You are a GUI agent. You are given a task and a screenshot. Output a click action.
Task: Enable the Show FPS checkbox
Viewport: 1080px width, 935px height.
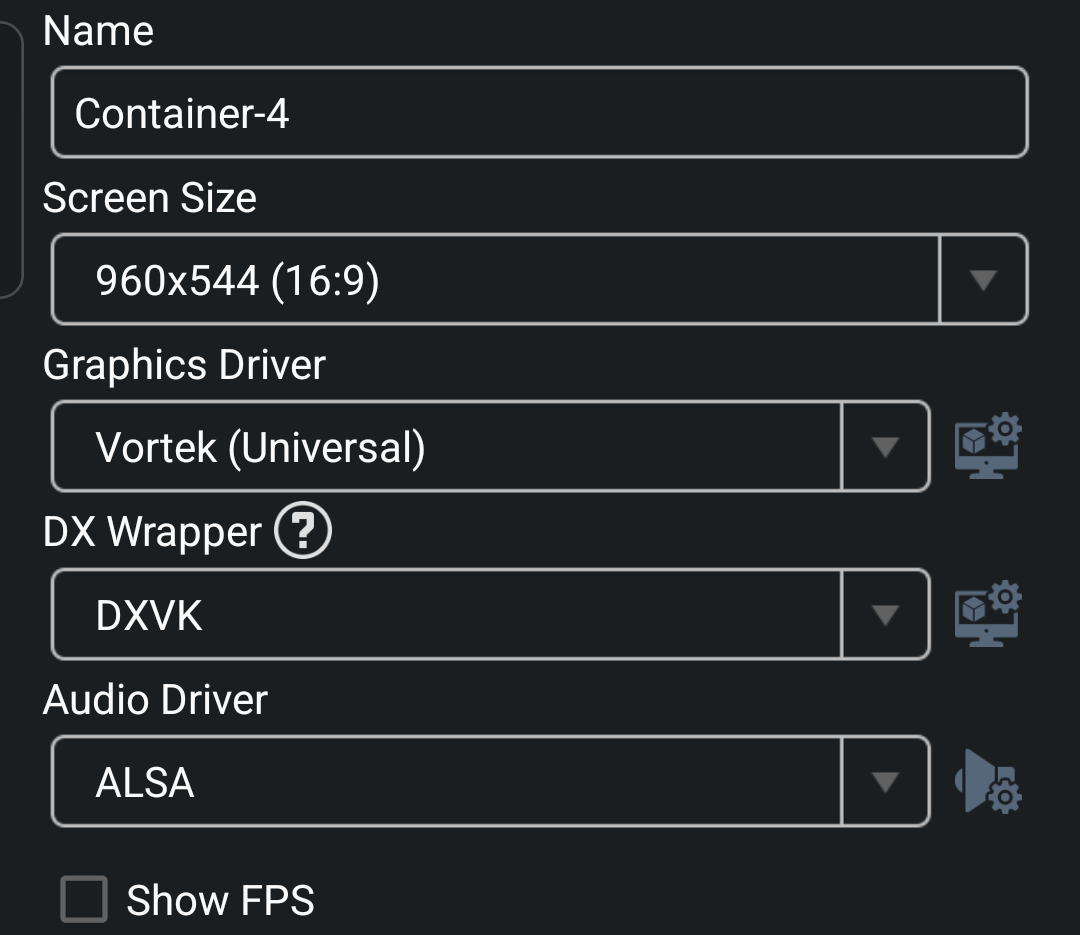[84, 899]
